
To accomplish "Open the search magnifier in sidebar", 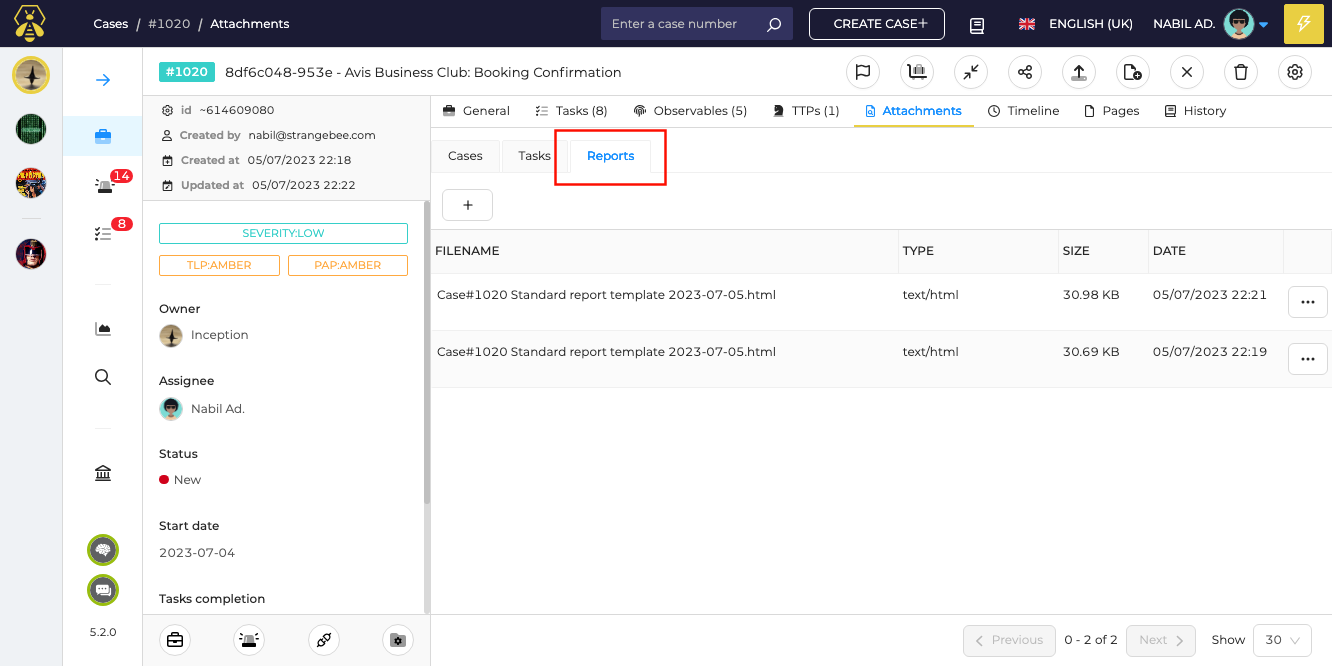I will [x=103, y=377].
